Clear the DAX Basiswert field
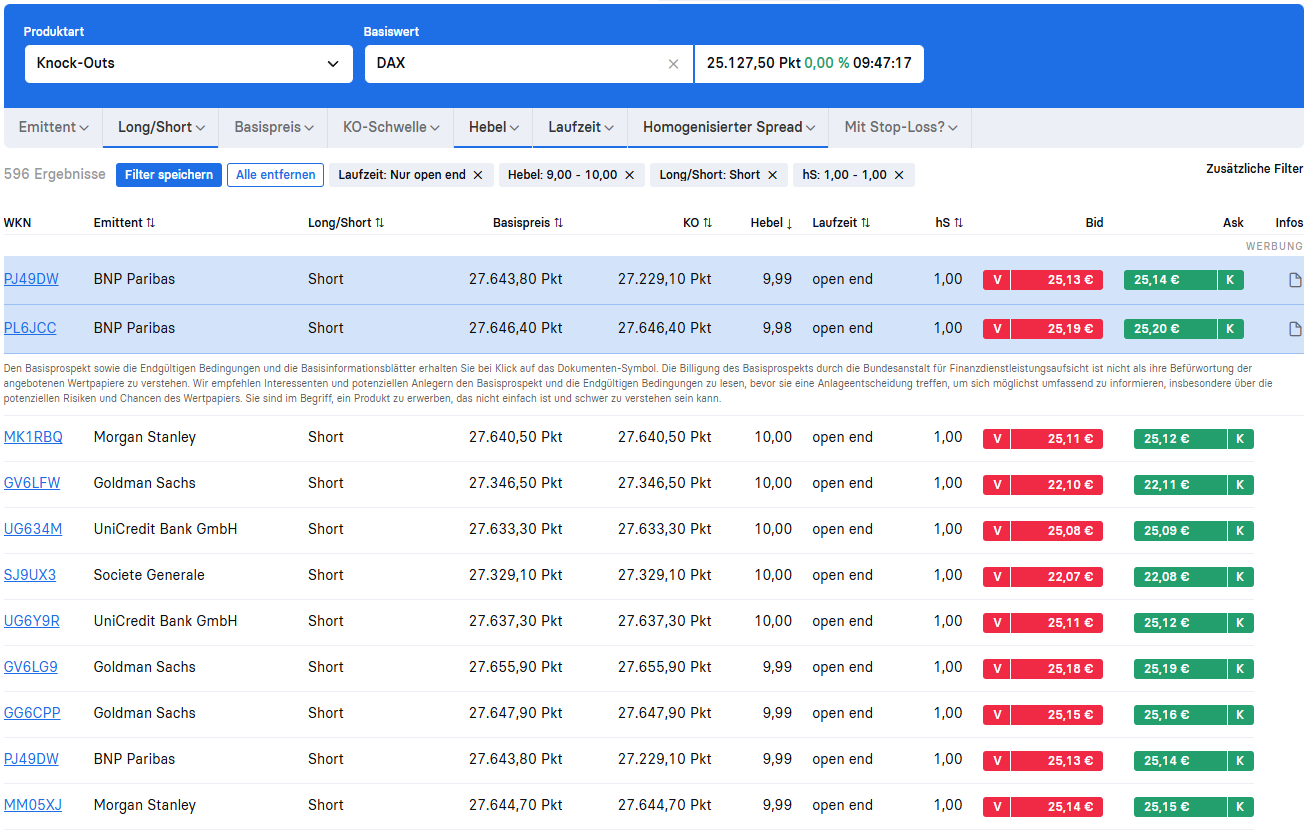The width and height of the screenshot is (1311, 840). click(x=673, y=64)
